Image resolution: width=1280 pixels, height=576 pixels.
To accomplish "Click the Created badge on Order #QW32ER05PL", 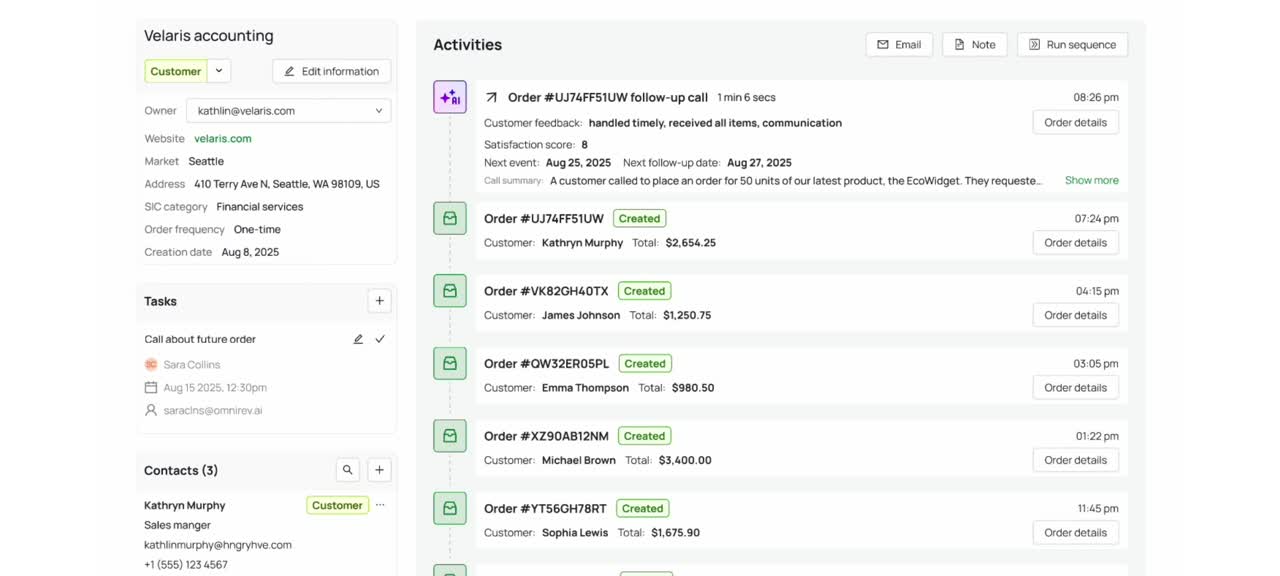I will pos(645,364).
